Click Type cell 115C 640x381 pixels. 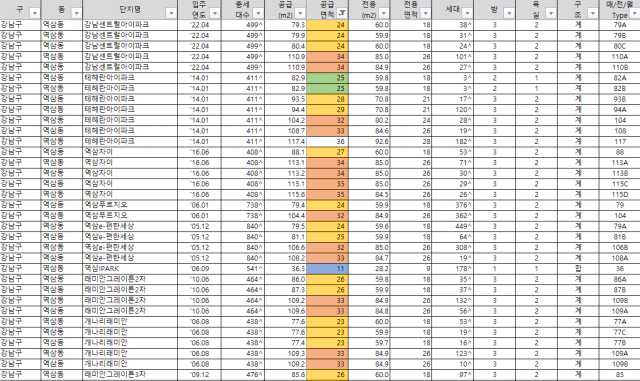pos(620,184)
